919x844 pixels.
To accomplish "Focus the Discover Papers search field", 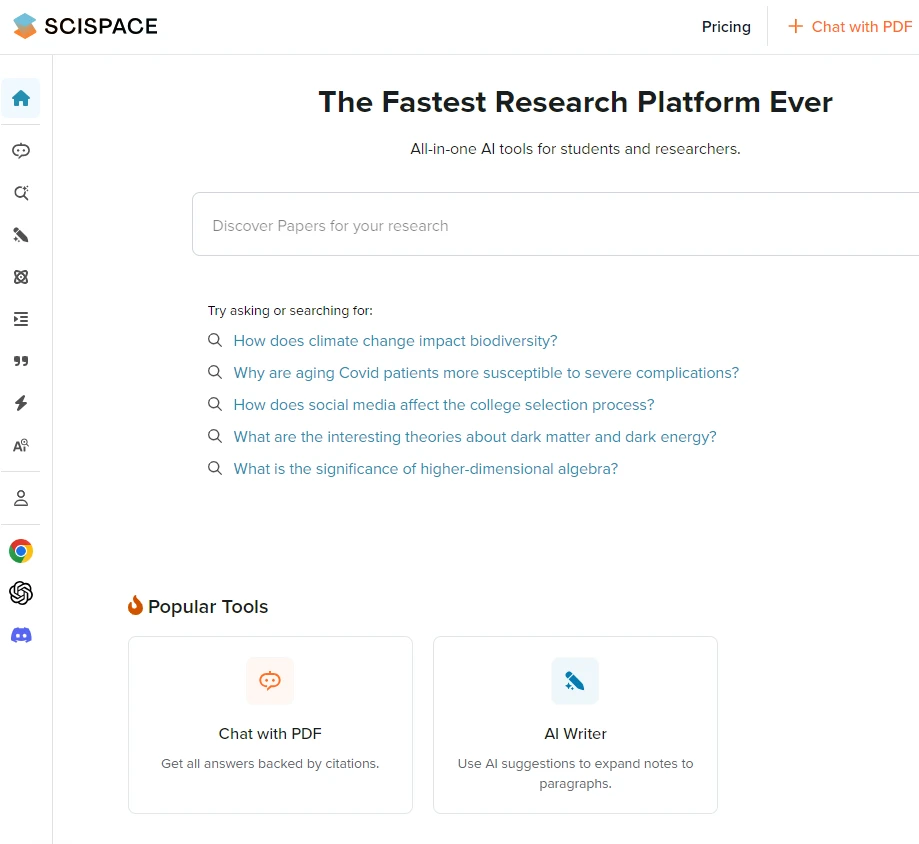I will pos(556,224).
